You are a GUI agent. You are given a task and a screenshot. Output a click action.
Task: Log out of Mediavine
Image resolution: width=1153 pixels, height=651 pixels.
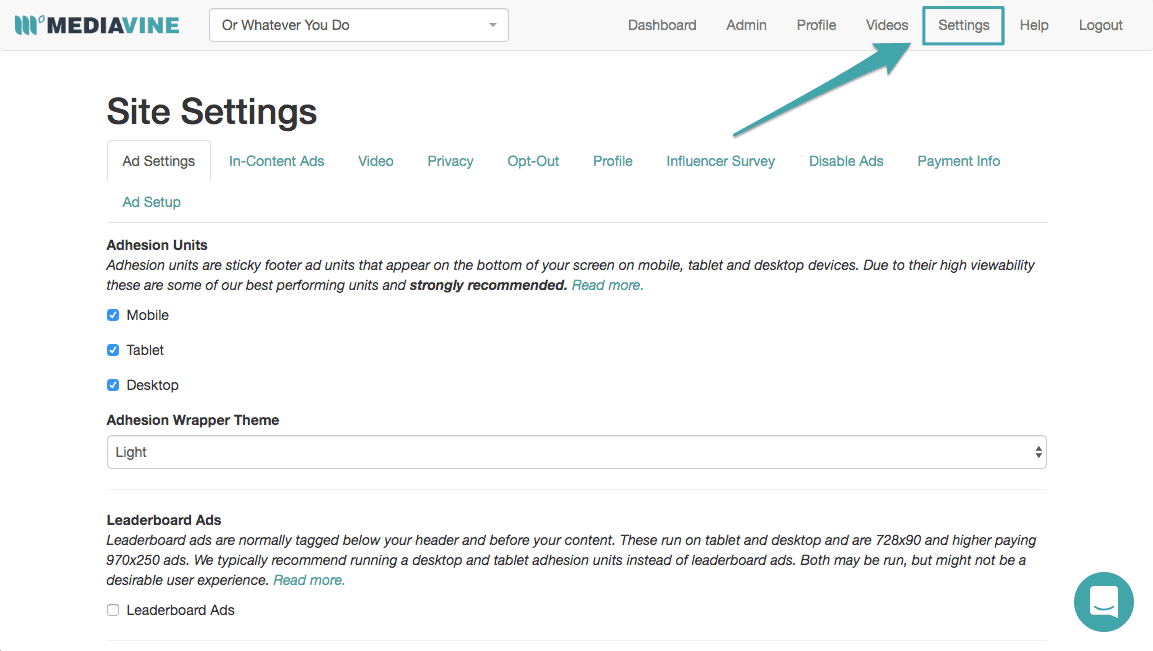point(1100,24)
